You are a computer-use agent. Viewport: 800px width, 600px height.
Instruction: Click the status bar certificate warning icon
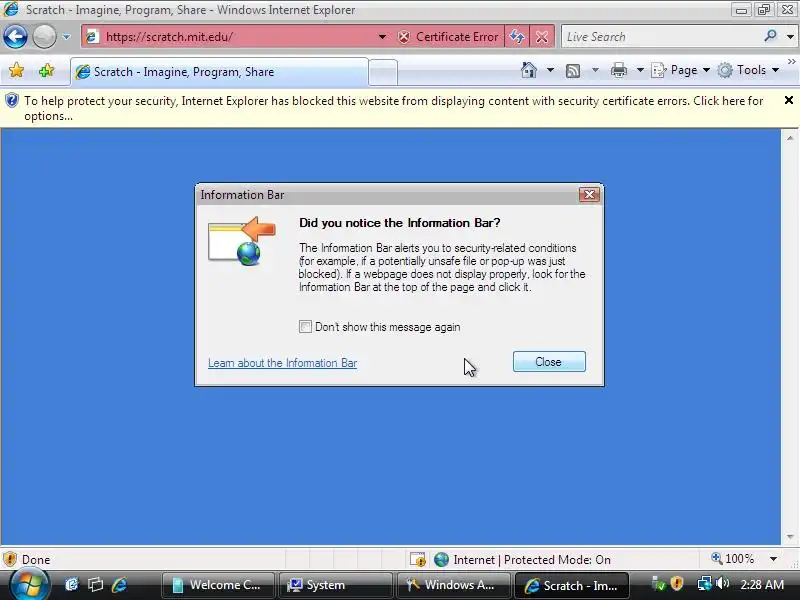[417, 560]
